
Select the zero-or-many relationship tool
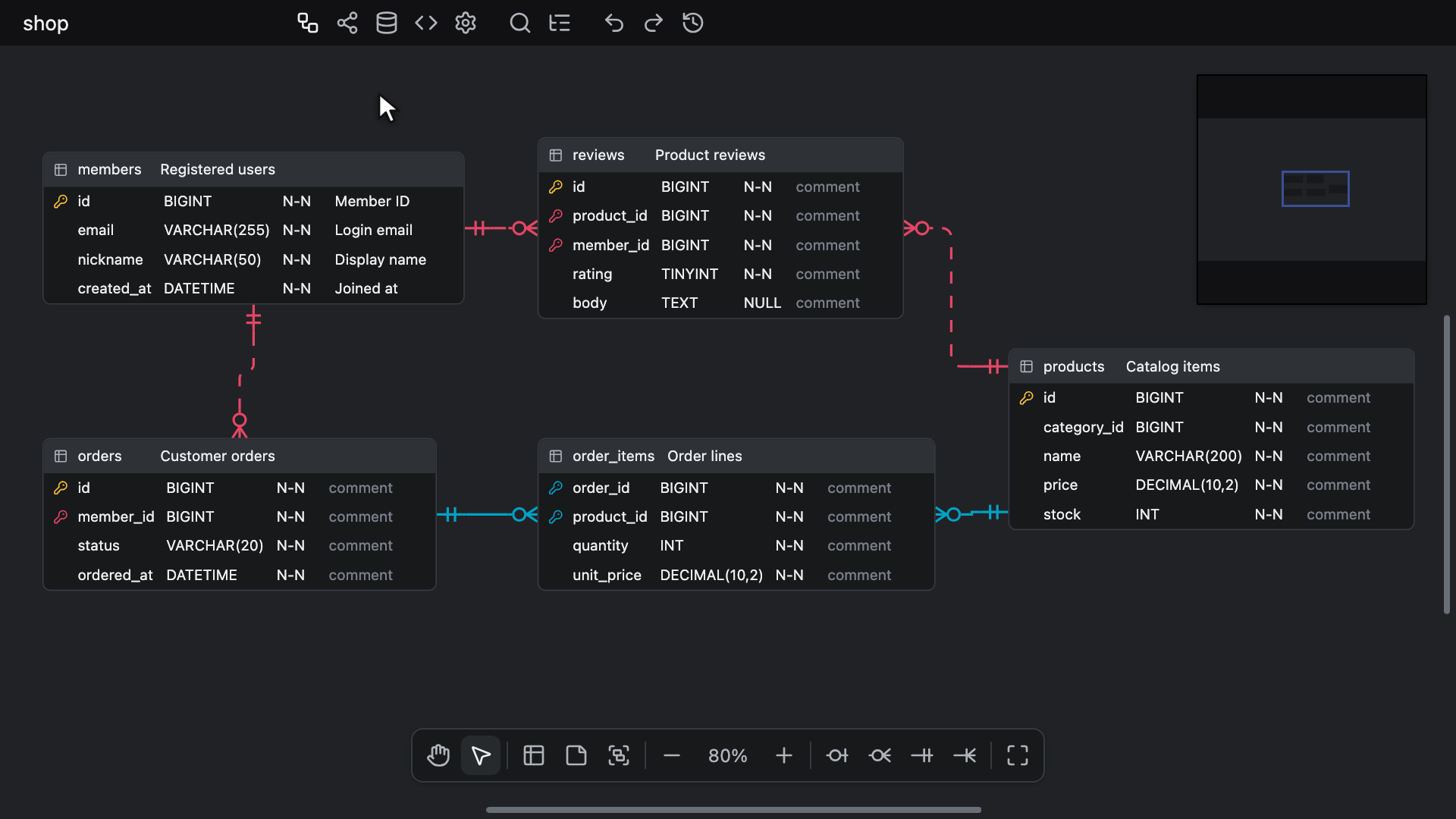(880, 755)
